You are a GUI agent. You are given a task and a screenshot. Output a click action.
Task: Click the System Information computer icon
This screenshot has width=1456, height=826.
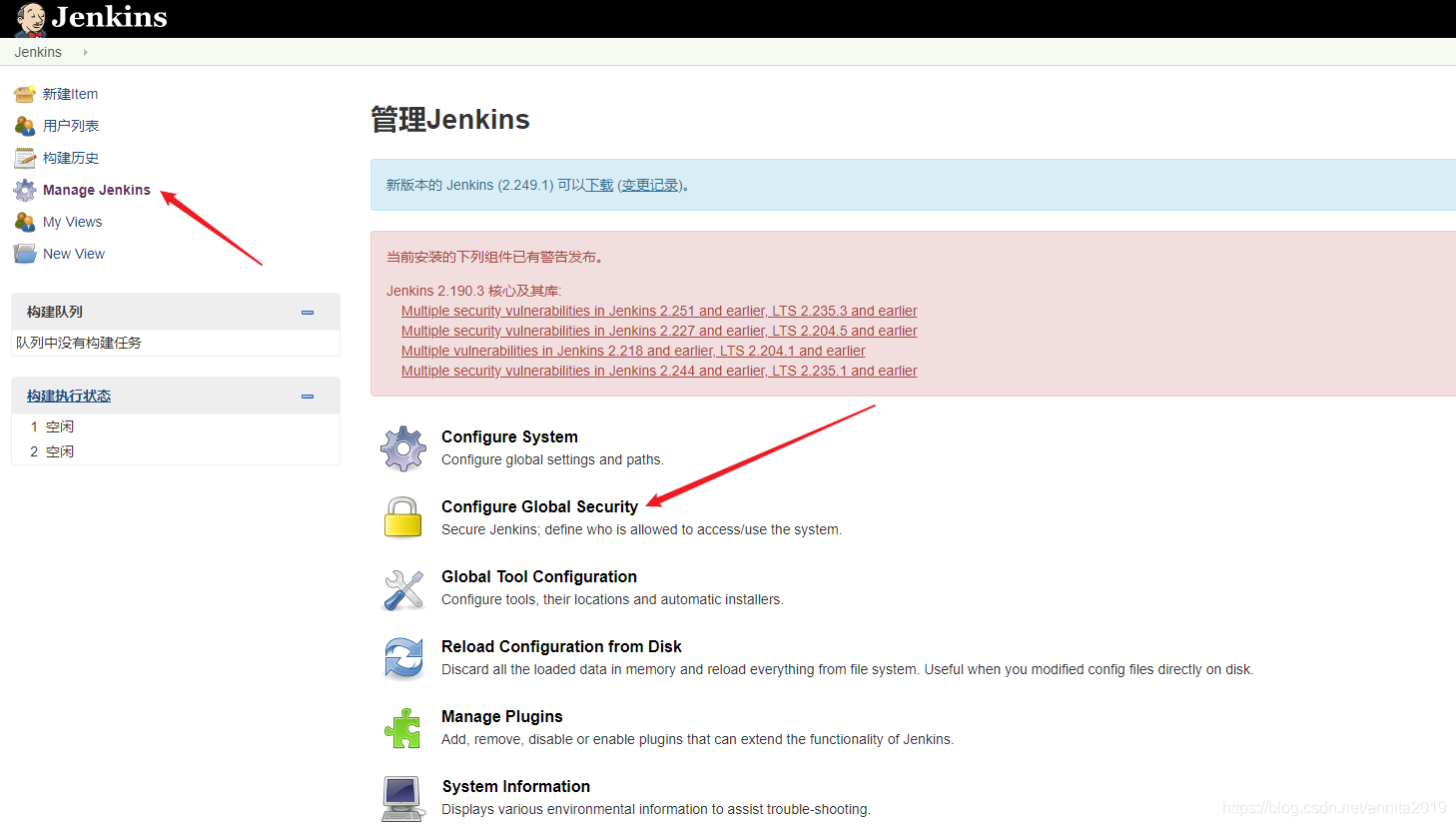click(403, 799)
